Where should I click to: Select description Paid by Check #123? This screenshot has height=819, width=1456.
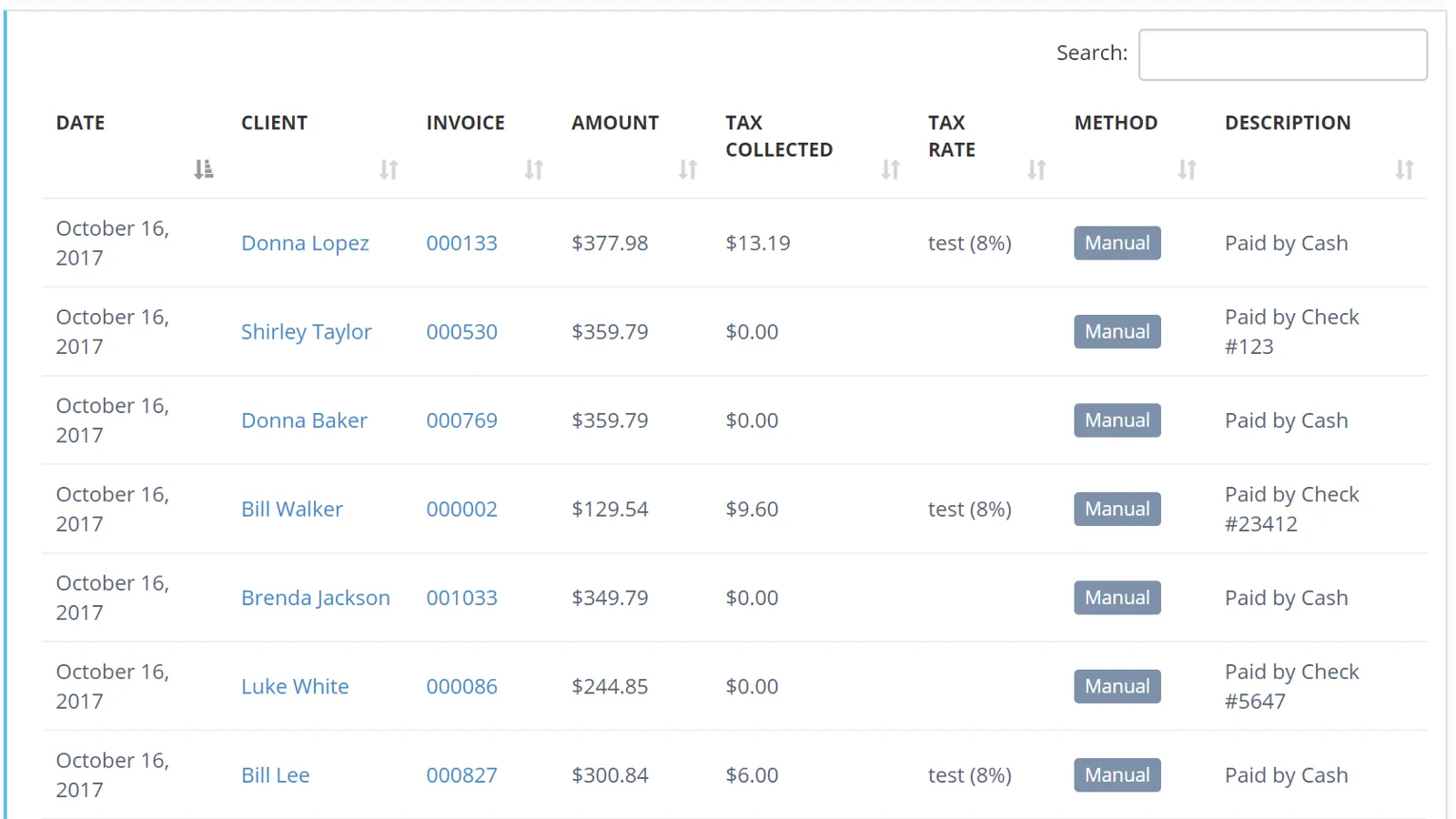point(1292,332)
